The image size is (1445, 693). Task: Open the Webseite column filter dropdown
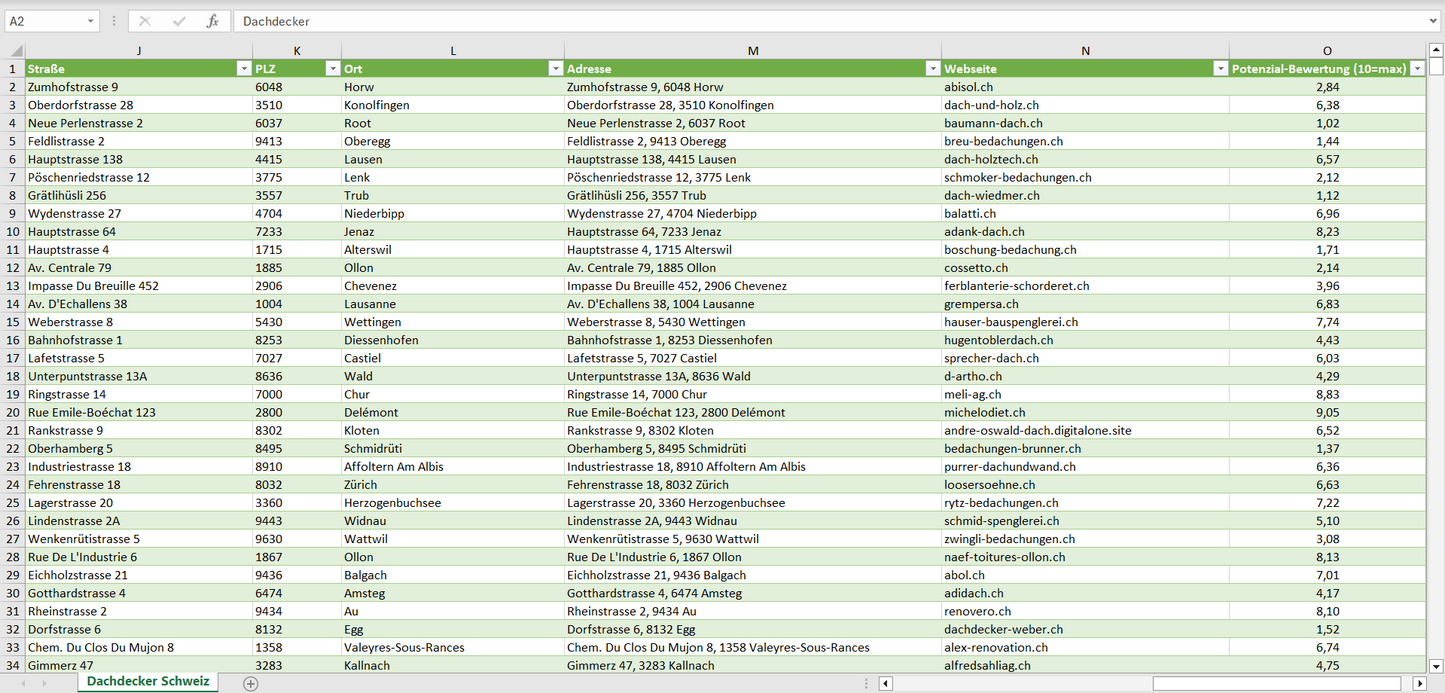[1220, 69]
